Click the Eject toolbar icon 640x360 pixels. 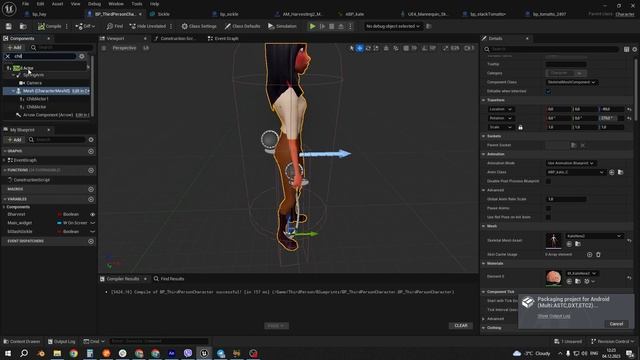tap(341, 26)
